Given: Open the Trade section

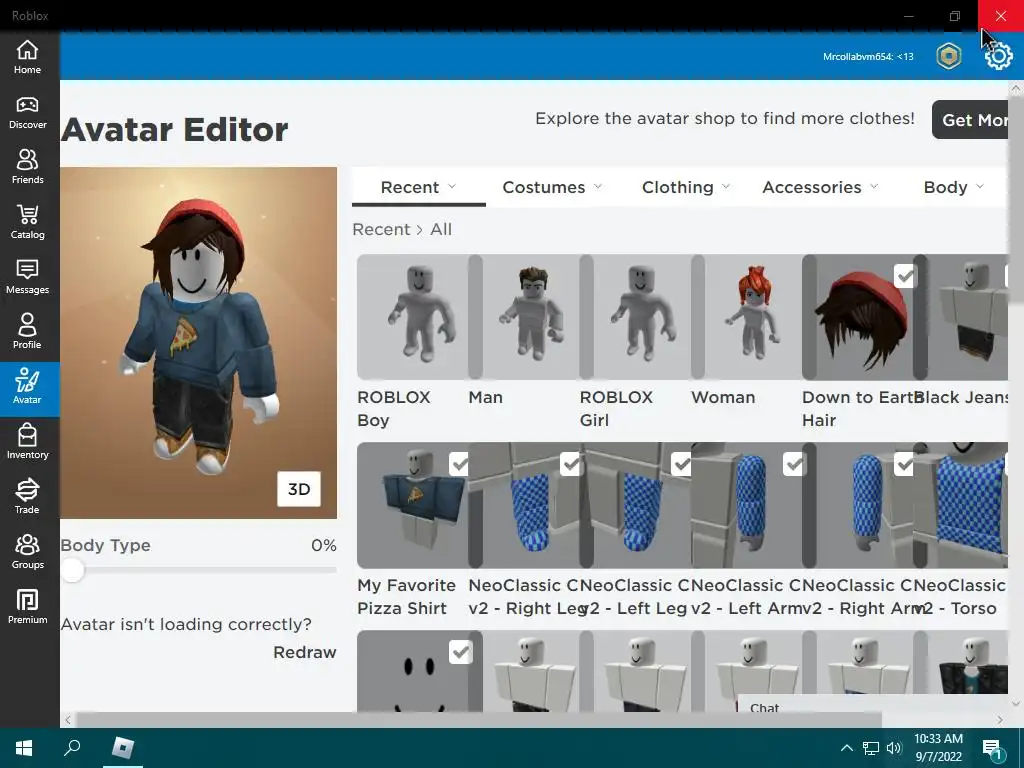Looking at the screenshot, I should coord(27,498).
